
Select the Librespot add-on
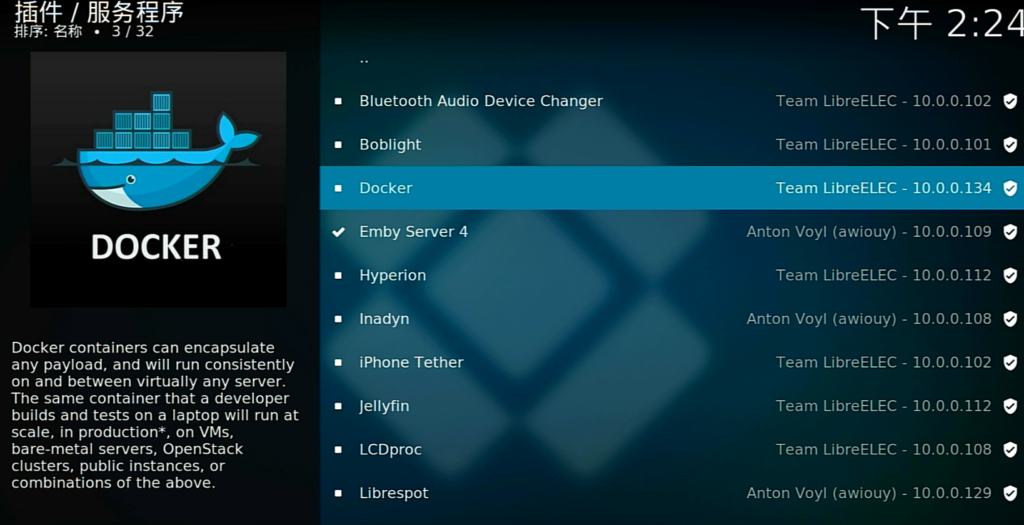671,494
